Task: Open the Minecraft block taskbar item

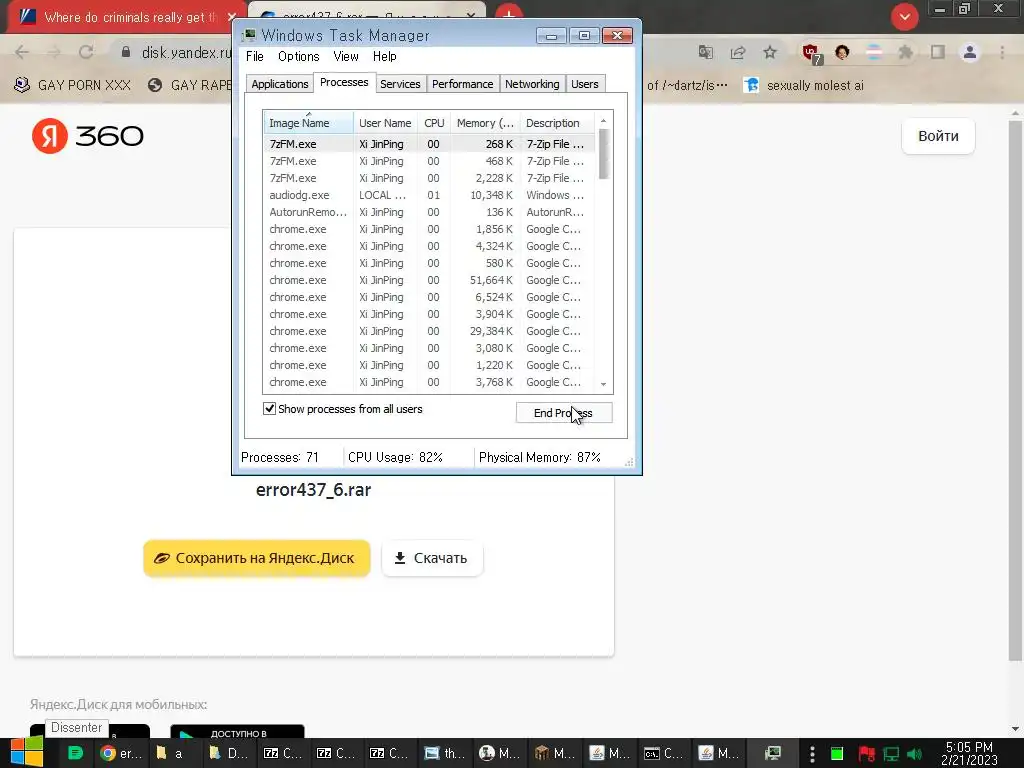Action: pyautogui.click(x=554, y=753)
